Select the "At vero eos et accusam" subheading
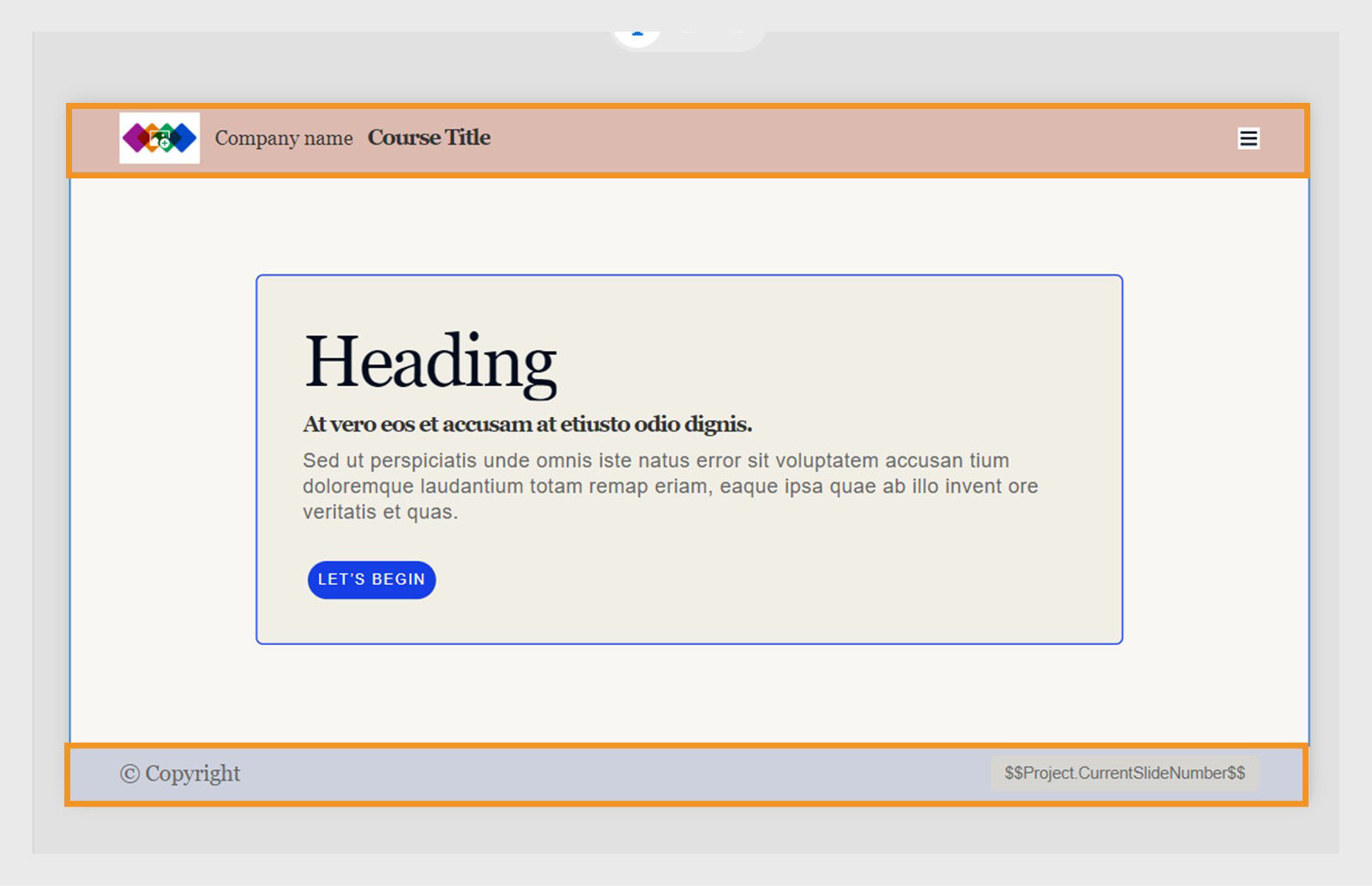Viewport: 1372px width, 886px height. [527, 425]
